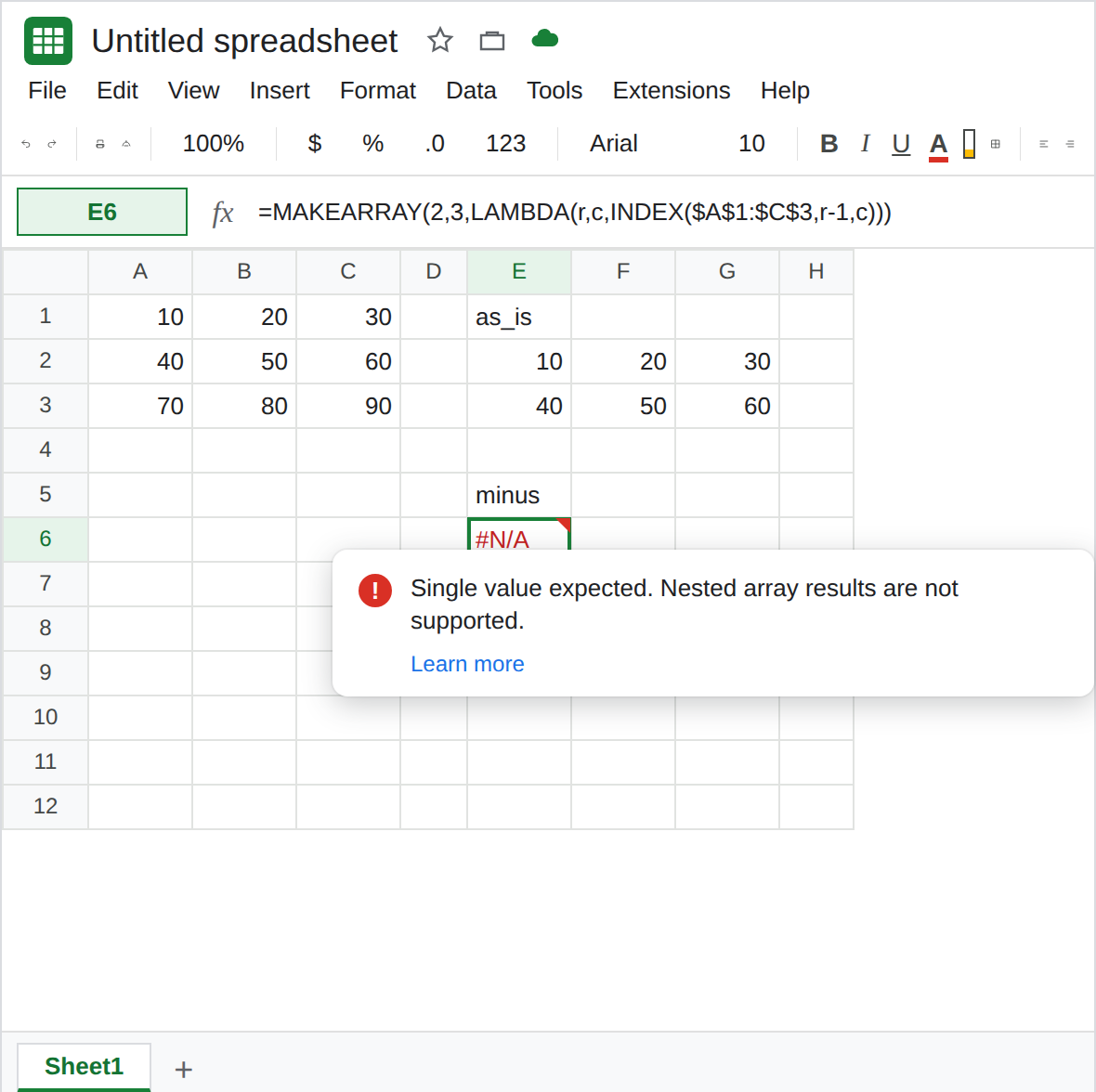Open the Data menu
Viewport: 1096px width, 1092px height.
coord(471,90)
